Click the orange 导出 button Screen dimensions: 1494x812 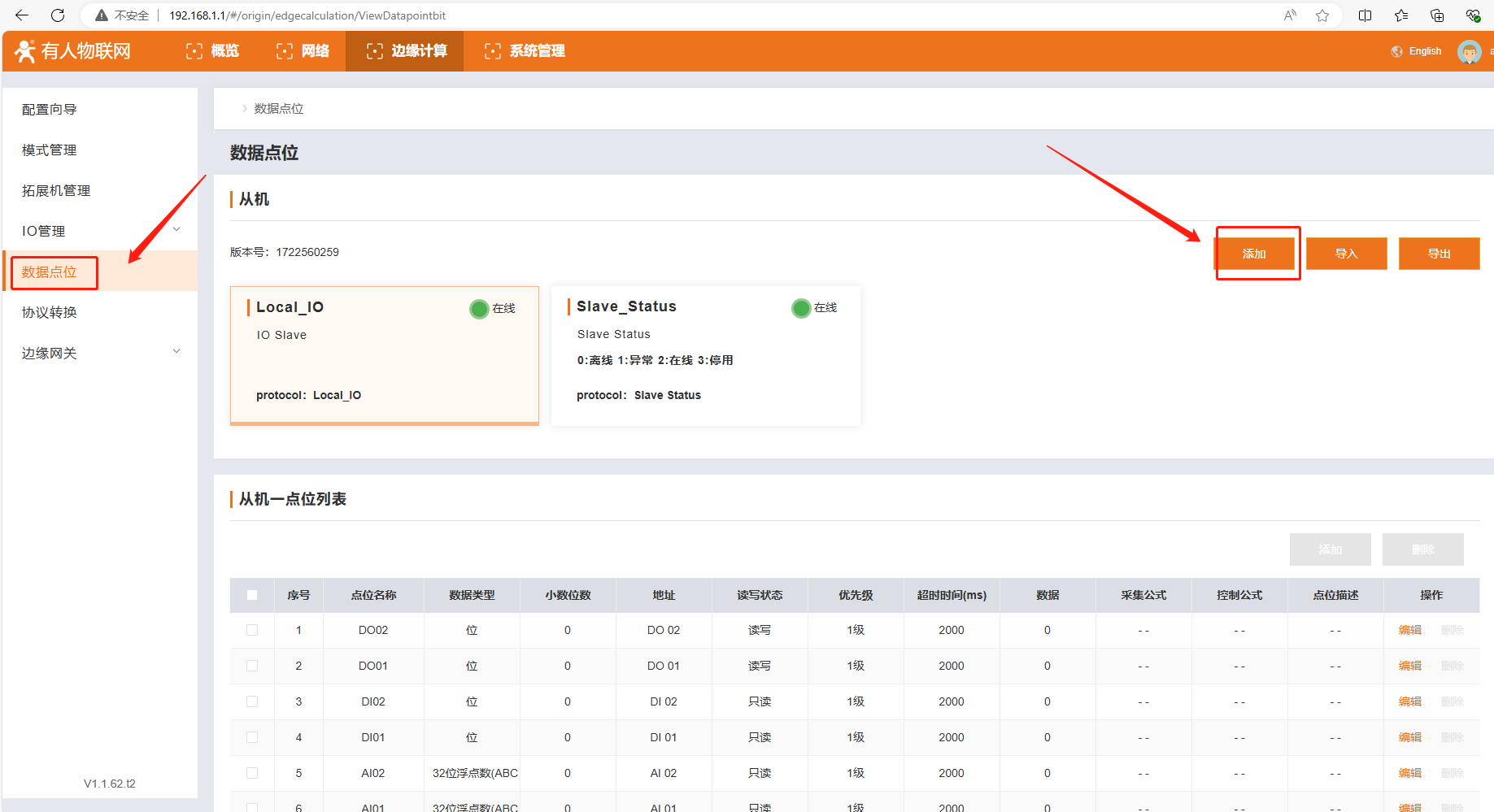tap(1439, 254)
